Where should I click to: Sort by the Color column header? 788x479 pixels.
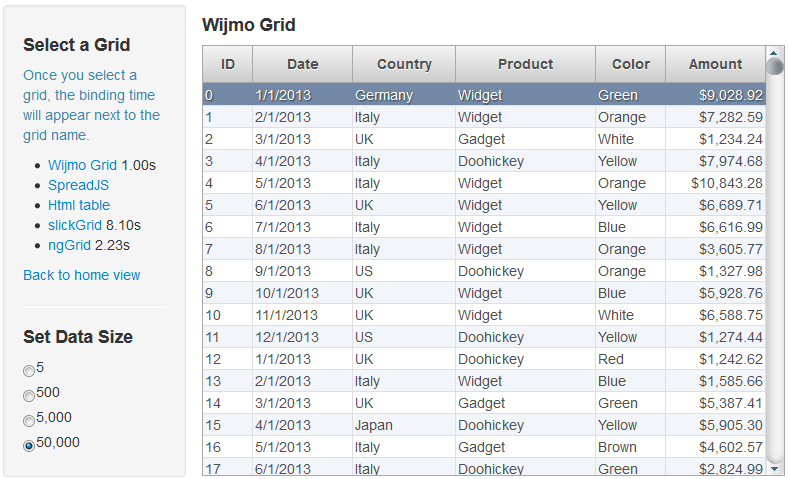click(x=631, y=64)
